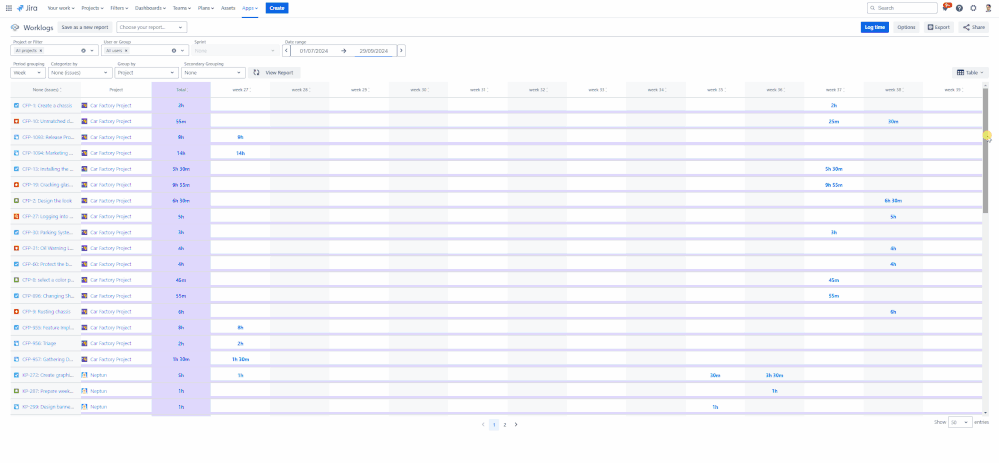Click the start date 01/07/2024 field

(x=313, y=50)
